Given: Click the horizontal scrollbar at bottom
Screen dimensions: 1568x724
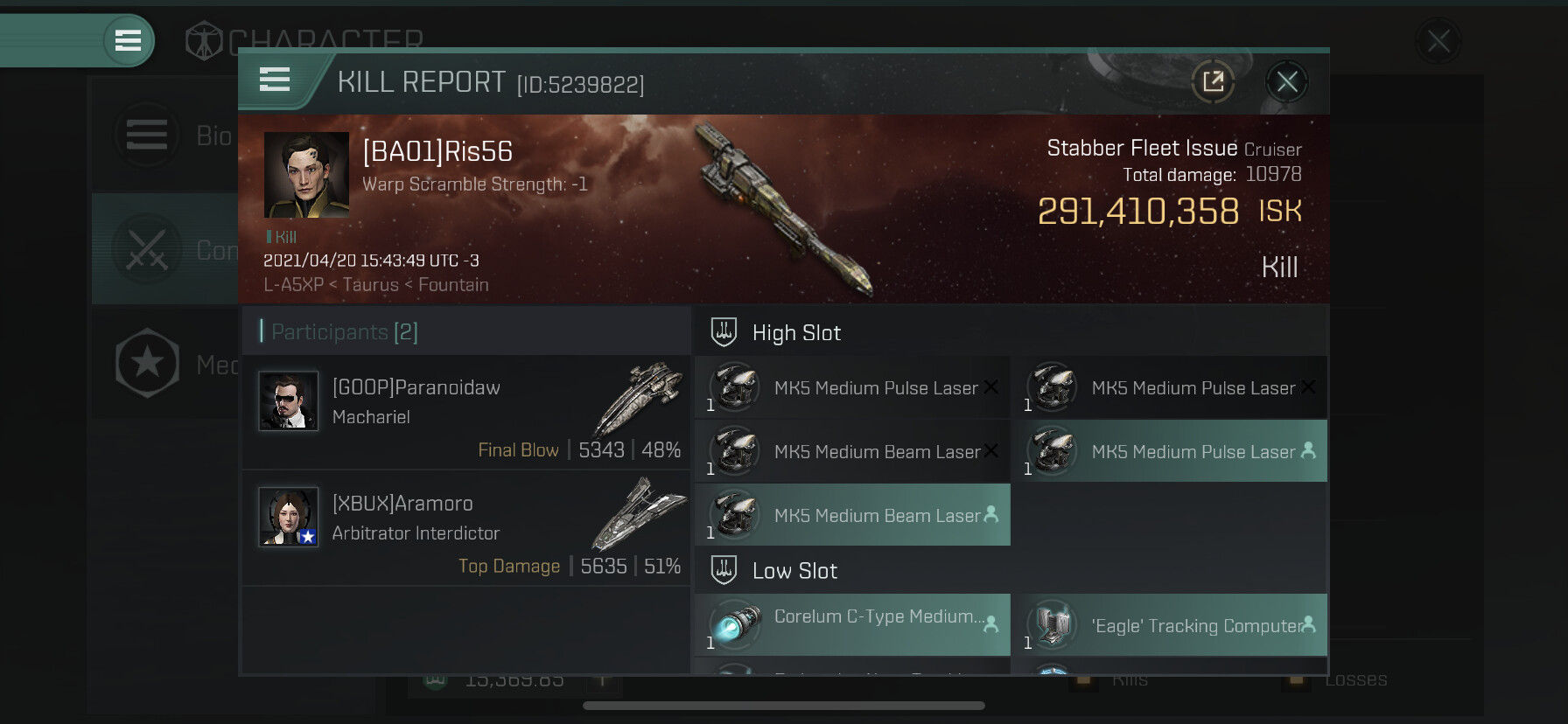Looking at the screenshot, I should pos(784,706).
